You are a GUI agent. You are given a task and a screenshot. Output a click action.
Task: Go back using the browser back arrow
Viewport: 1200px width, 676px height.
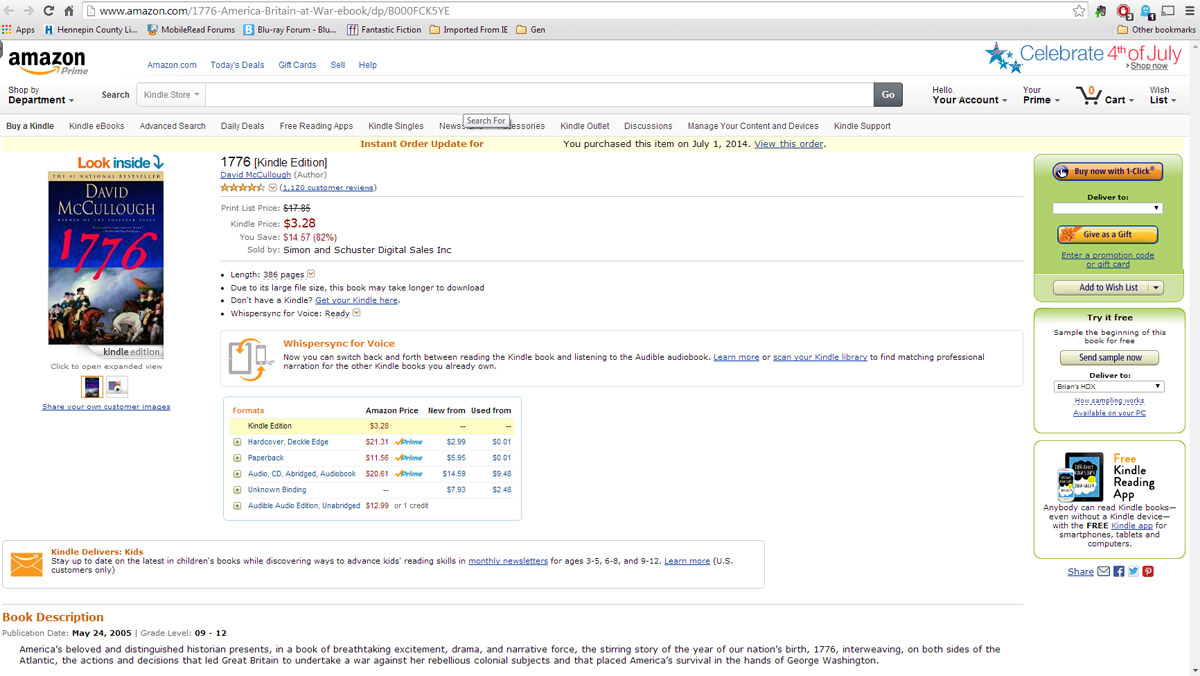point(9,11)
